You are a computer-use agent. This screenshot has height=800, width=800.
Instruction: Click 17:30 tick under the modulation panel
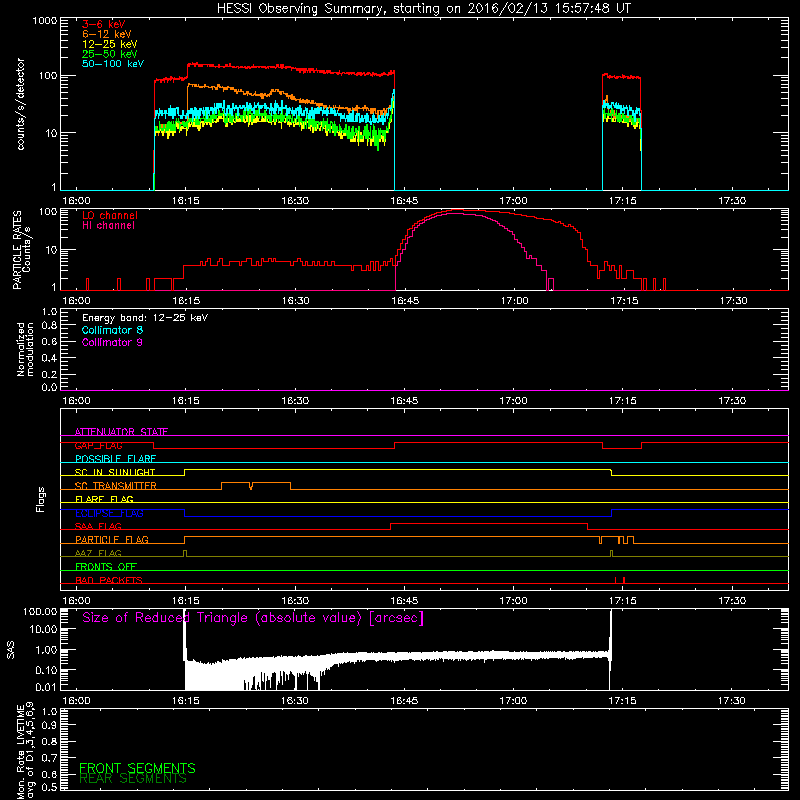point(732,401)
